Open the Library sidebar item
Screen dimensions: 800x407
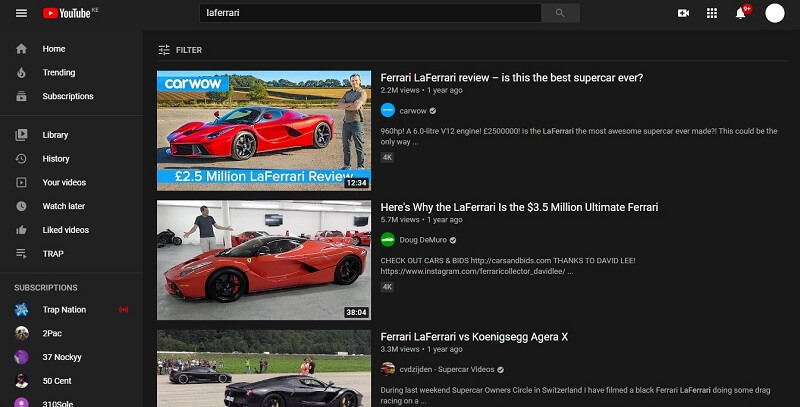[71, 135]
